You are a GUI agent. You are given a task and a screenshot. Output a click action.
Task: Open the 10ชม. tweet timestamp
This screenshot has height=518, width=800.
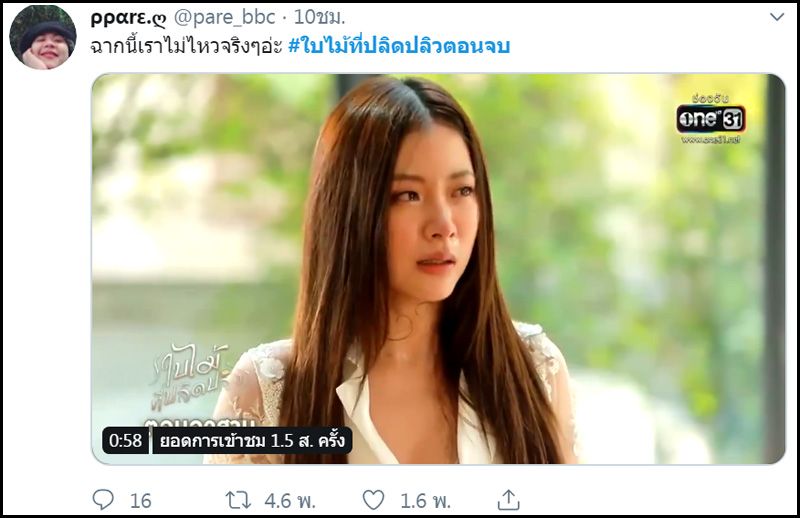(319, 17)
